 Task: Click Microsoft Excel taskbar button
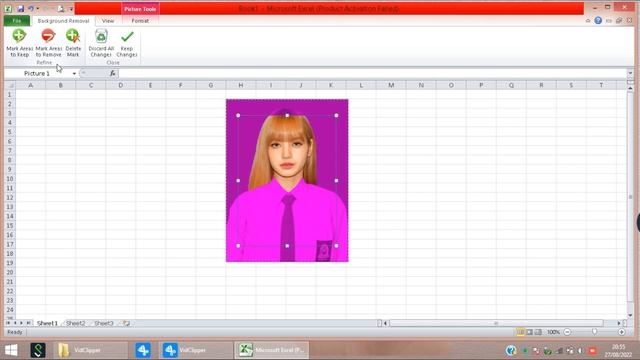point(272,350)
